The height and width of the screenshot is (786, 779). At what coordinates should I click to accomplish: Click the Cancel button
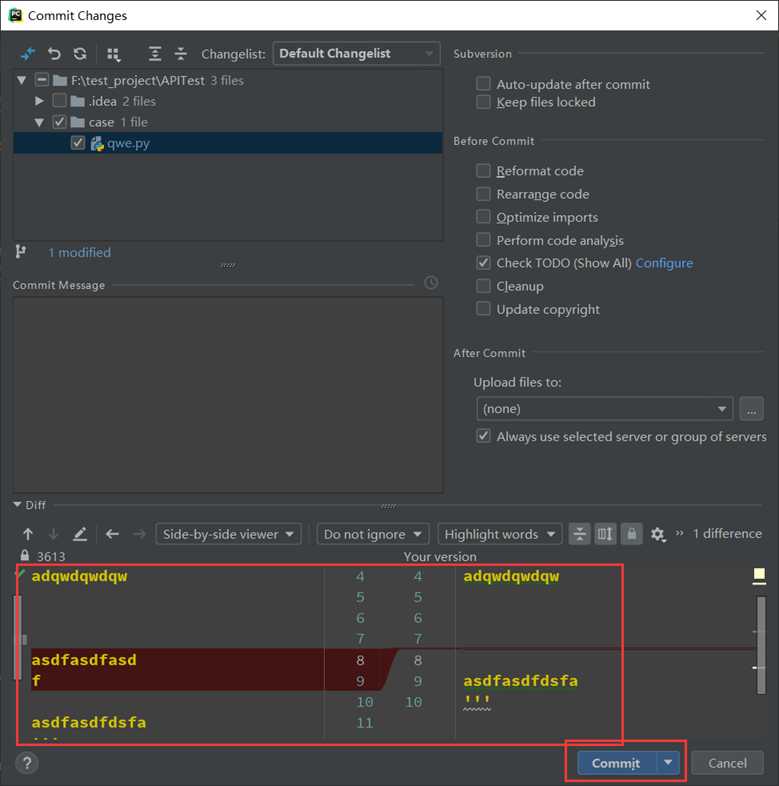point(727,763)
